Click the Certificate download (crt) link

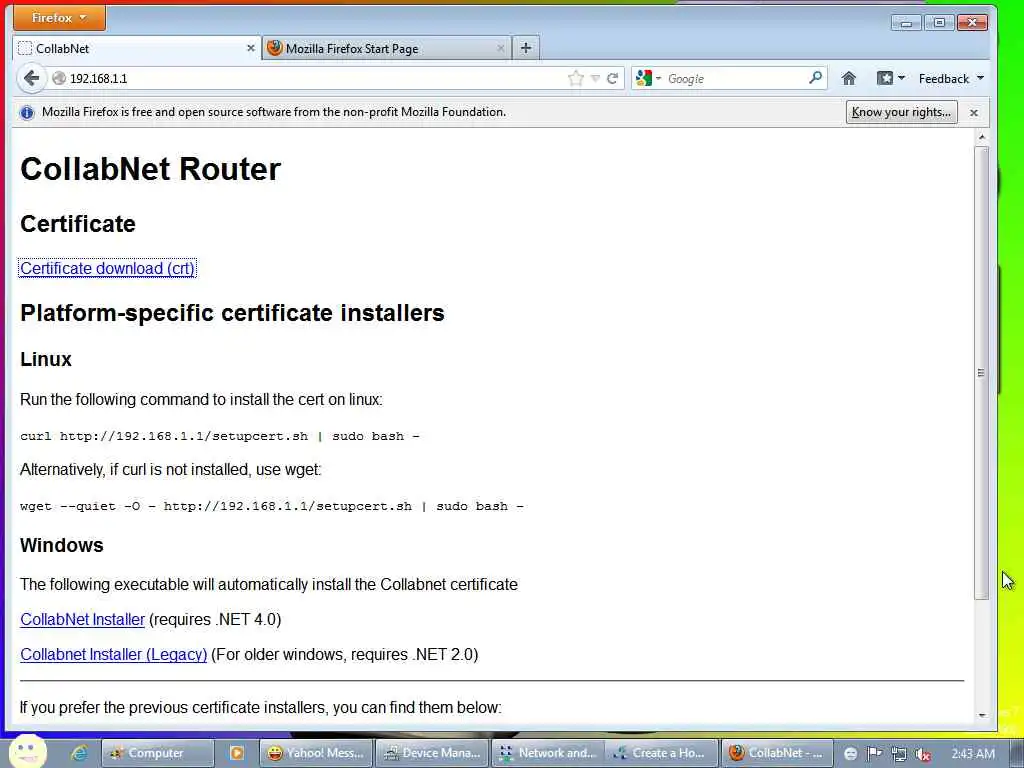pyautogui.click(x=107, y=268)
